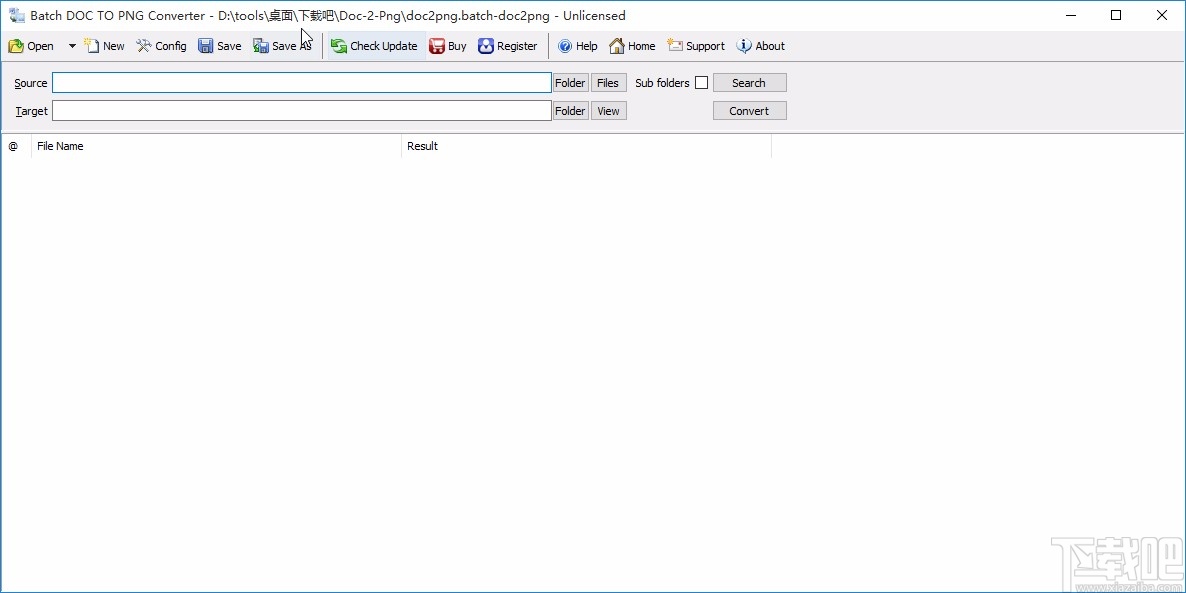Focus the Target path input field
This screenshot has width=1186, height=593.
point(302,110)
